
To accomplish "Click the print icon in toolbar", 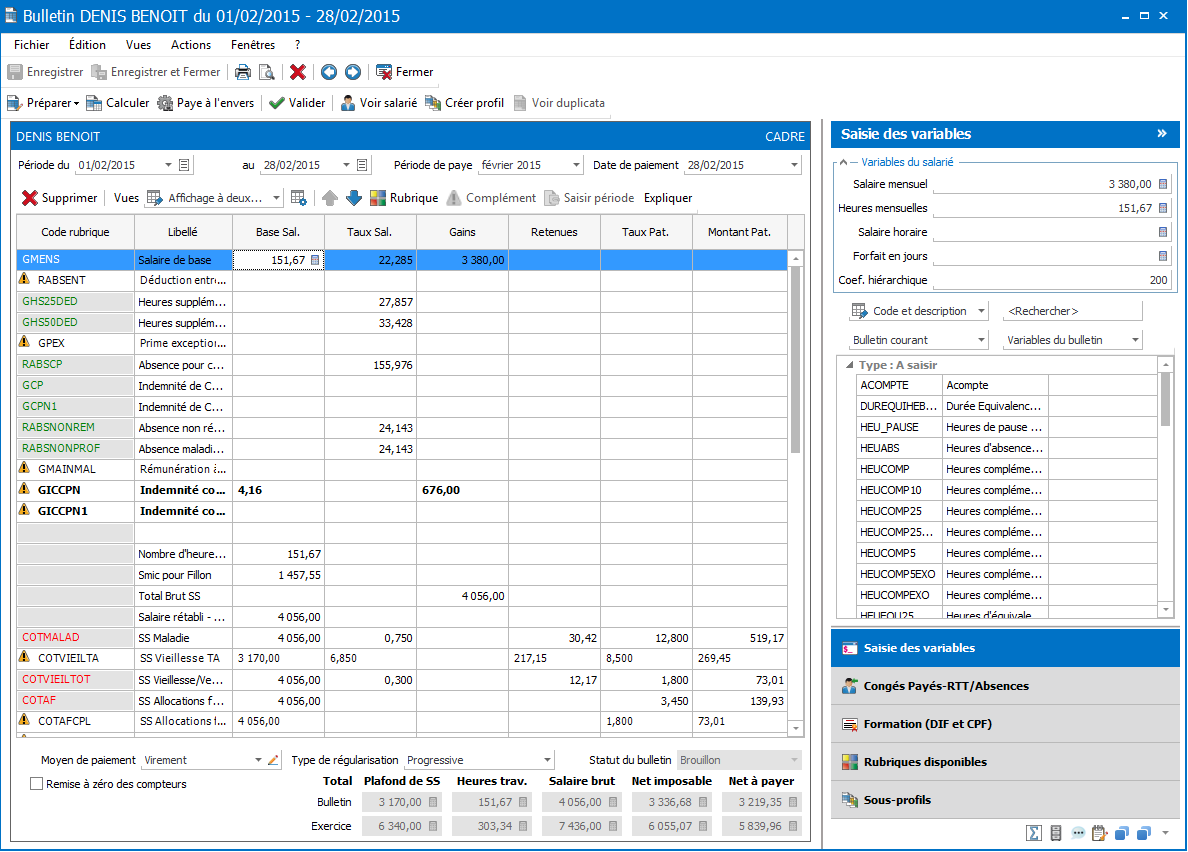I will pos(243,72).
